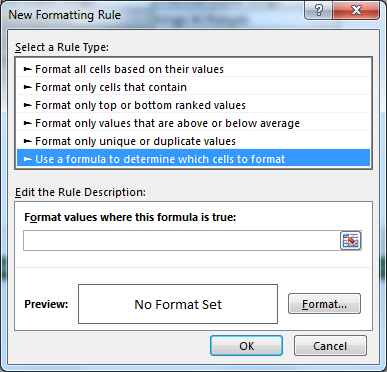Screen dimensions: 387x372
Task: Confirm with the OK button
Action: click(246, 346)
